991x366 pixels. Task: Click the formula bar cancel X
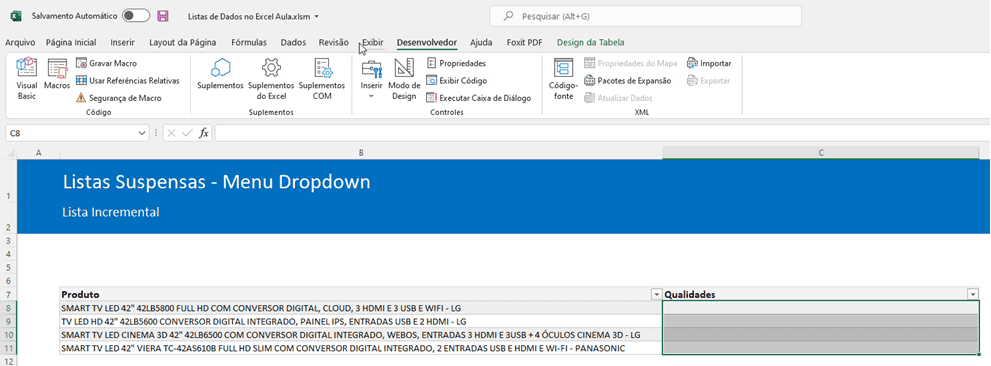pyautogui.click(x=172, y=133)
